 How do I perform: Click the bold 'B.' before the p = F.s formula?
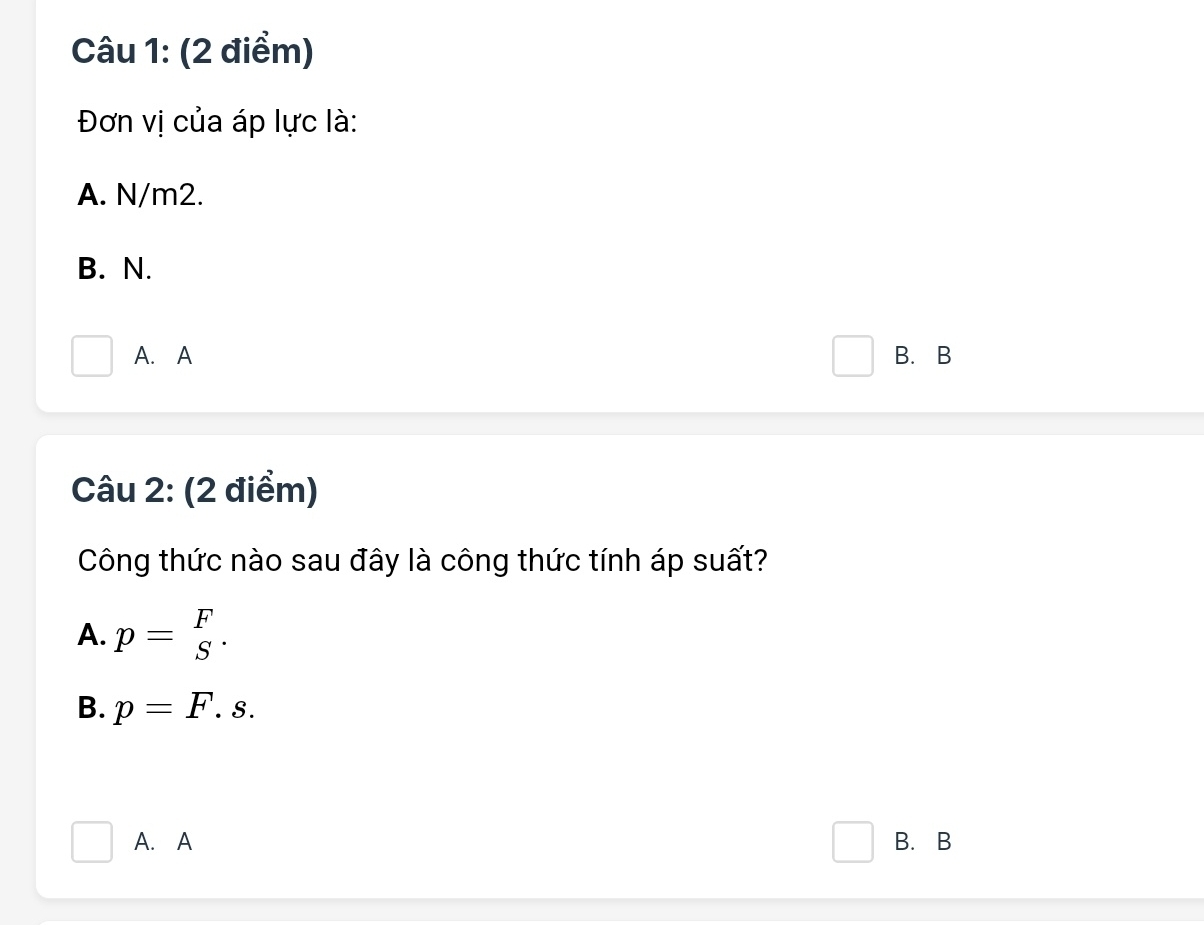pyautogui.click(x=91, y=709)
